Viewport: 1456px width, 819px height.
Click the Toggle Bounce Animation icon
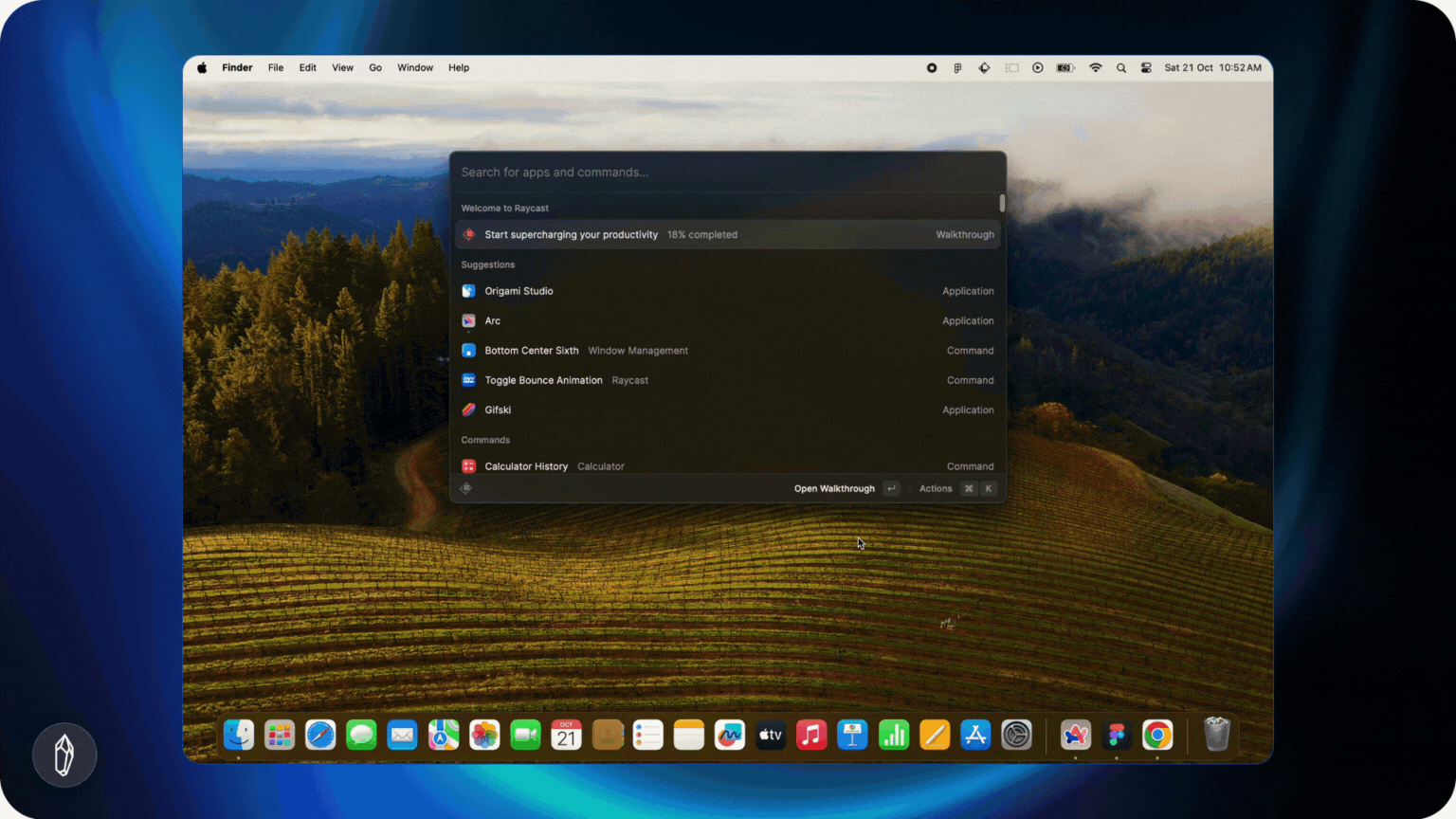coord(468,380)
